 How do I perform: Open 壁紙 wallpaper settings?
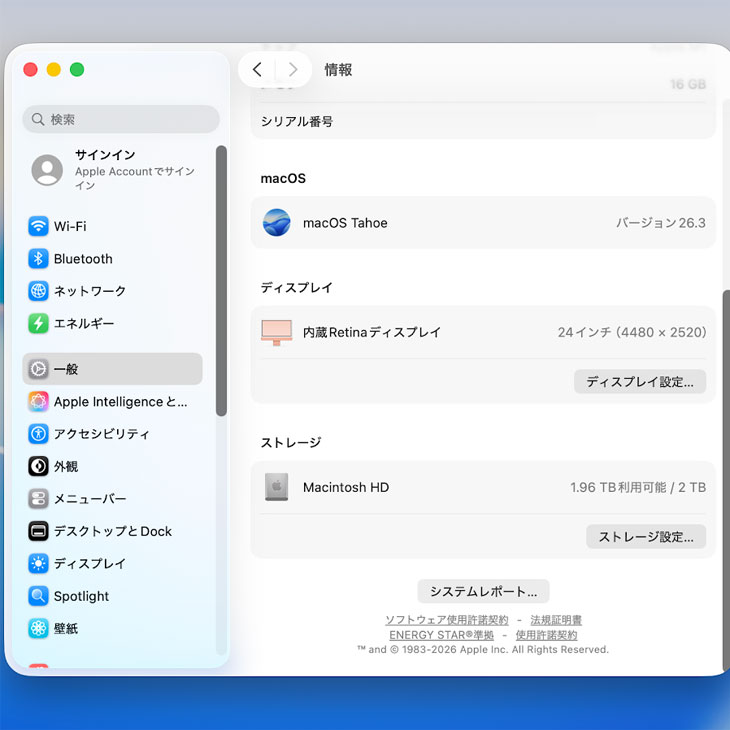(66, 628)
